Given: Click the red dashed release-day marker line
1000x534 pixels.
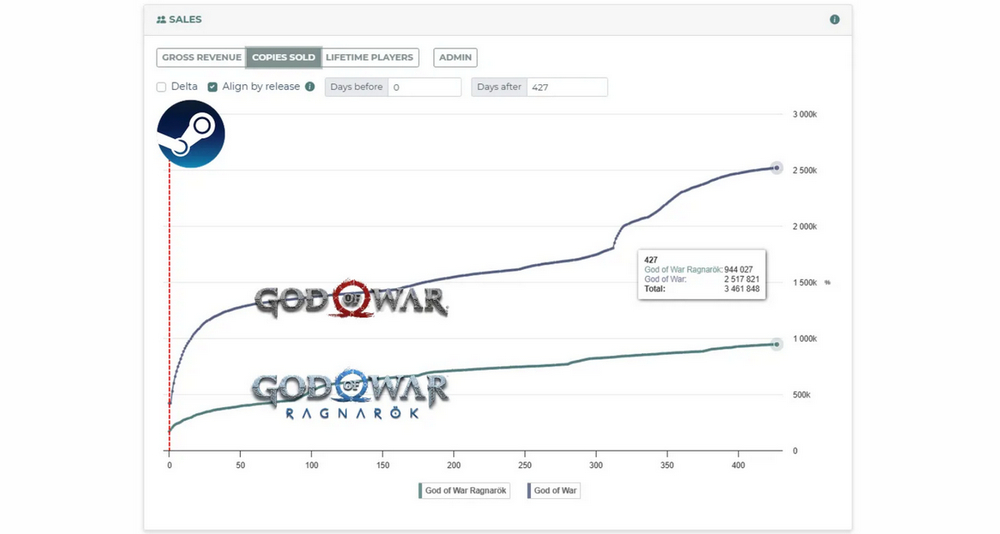Looking at the screenshot, I should (169, 300).
